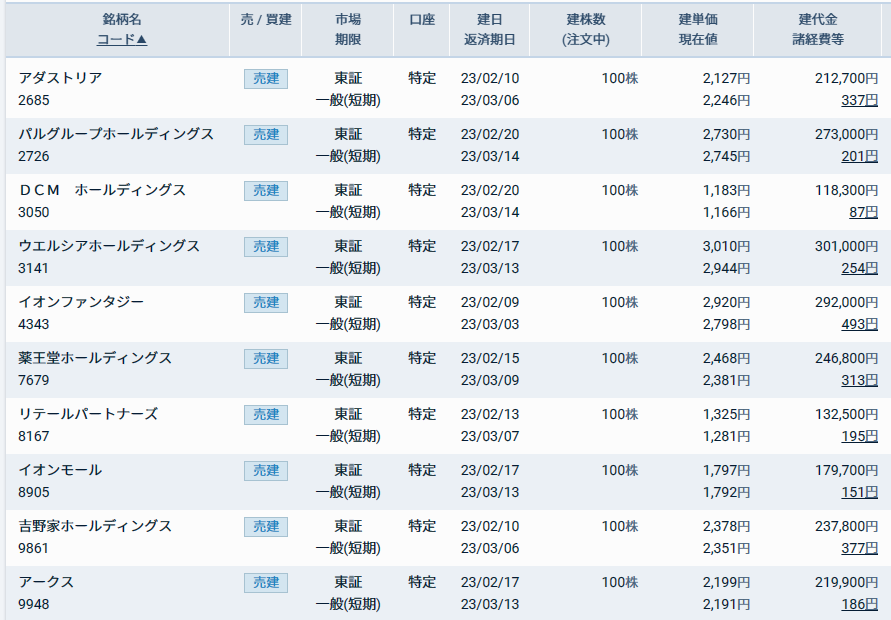Viewport: 891px width, 620px height.
Task: Click 売建 badge for イオンモール
Action: 266,471
